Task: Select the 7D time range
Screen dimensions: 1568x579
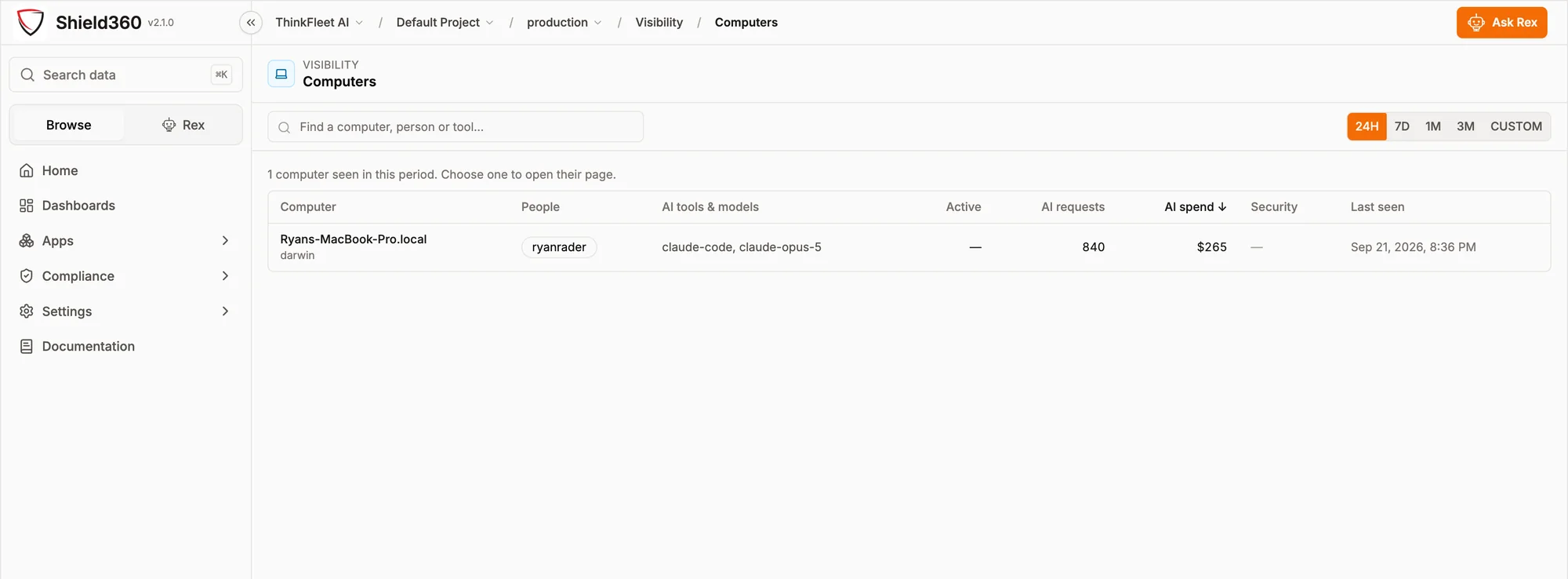Action: click(1402, 126)
